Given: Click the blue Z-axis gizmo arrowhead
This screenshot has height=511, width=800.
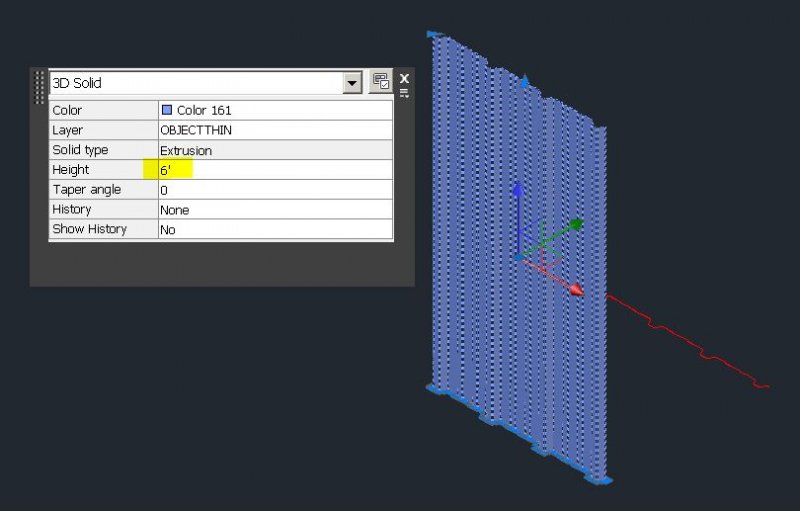Looking at the screenshot, I should point(518,189).
